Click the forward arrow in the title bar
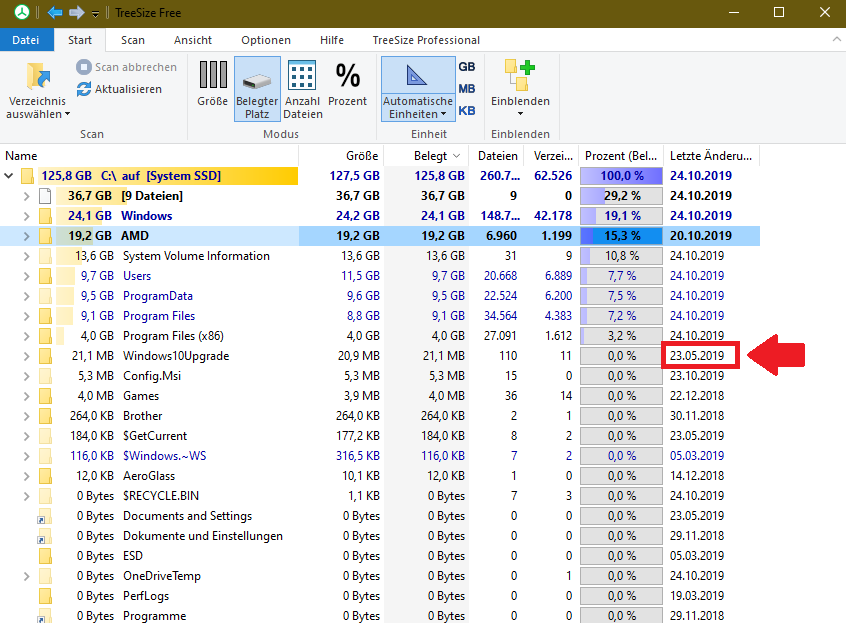The width and height of the screenshot is (846, 623). click(x=77, y=12)
